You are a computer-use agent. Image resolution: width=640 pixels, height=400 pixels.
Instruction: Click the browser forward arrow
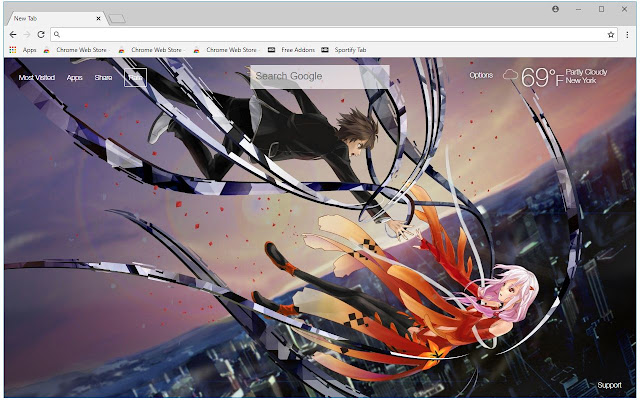27,35
